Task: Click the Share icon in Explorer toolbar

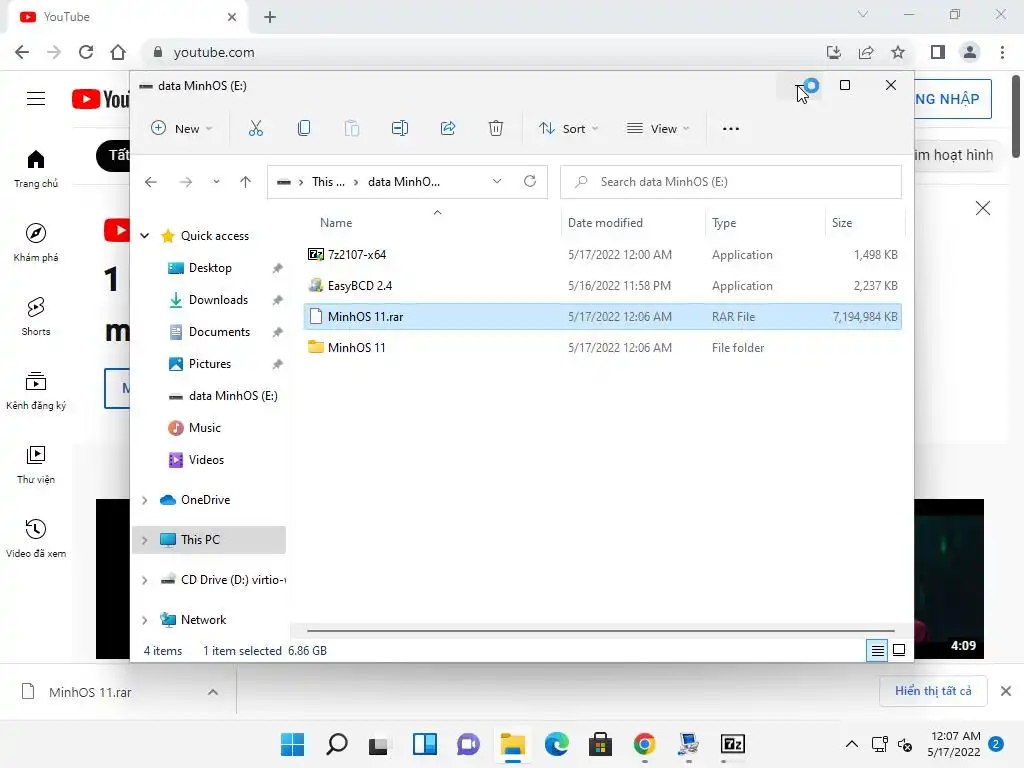Action: (x=448, y=129)
